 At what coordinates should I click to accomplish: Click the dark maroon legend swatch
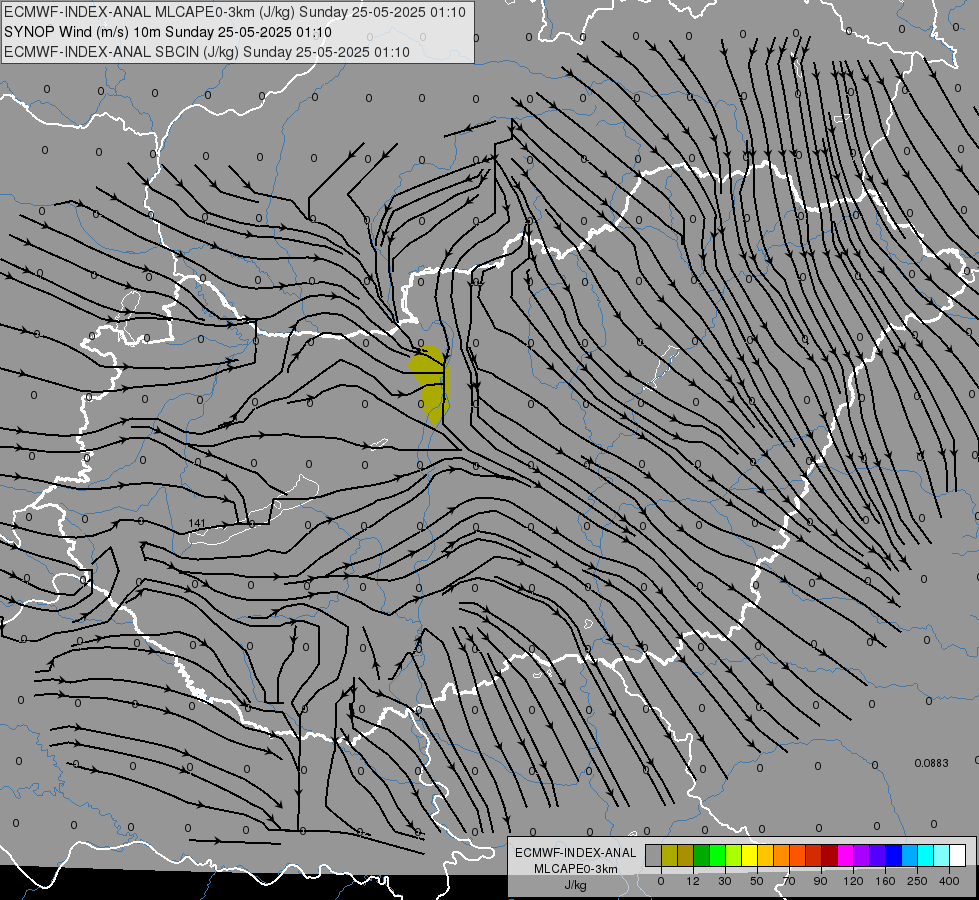[830, 855]
